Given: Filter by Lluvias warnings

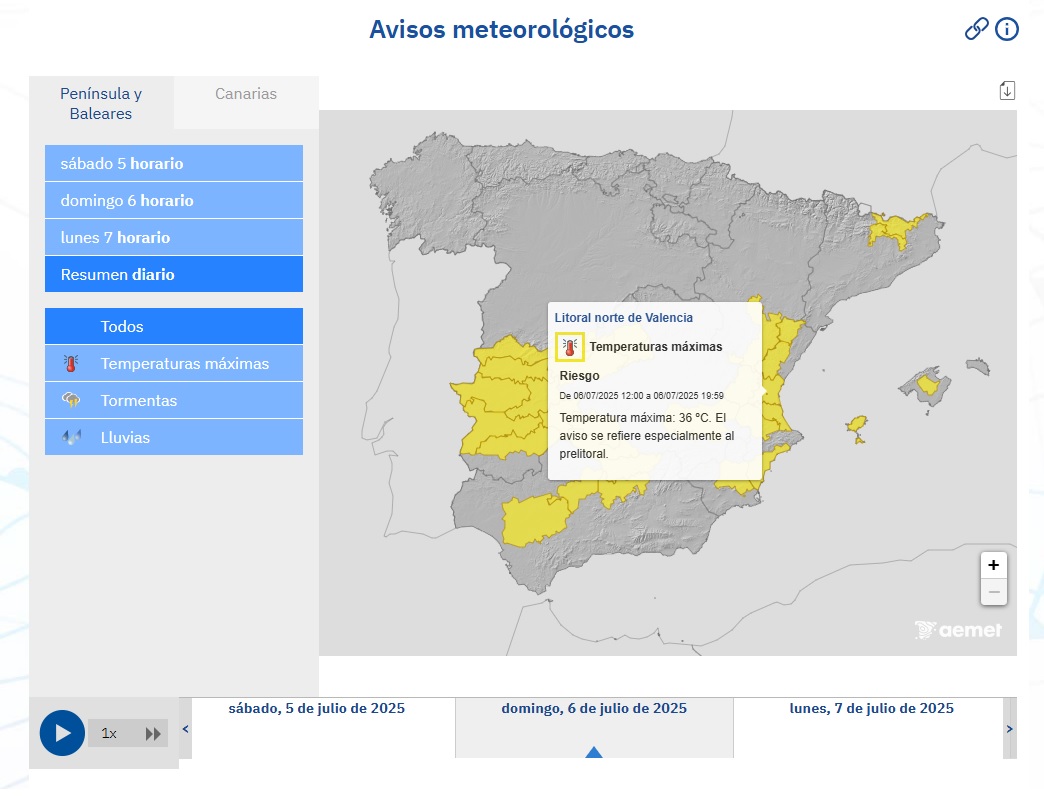Looking at the screenshot, I should coord(174,437).
